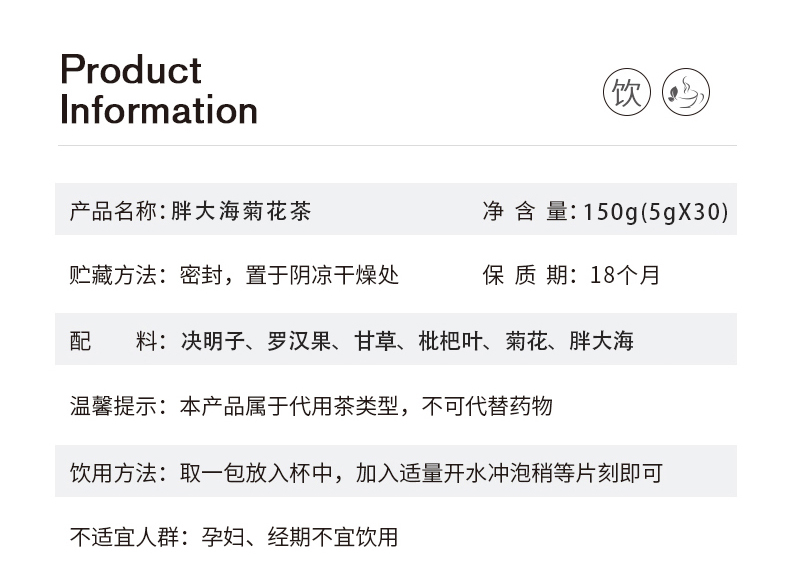The height and width of the screenshot is (565, 790).
Task: Click the 不适宜人群 warning line
Action: pos(234,537)
